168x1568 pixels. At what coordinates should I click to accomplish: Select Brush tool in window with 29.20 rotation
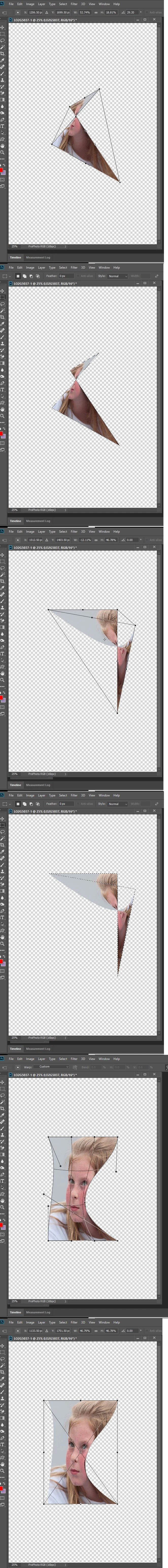point(3,73)
